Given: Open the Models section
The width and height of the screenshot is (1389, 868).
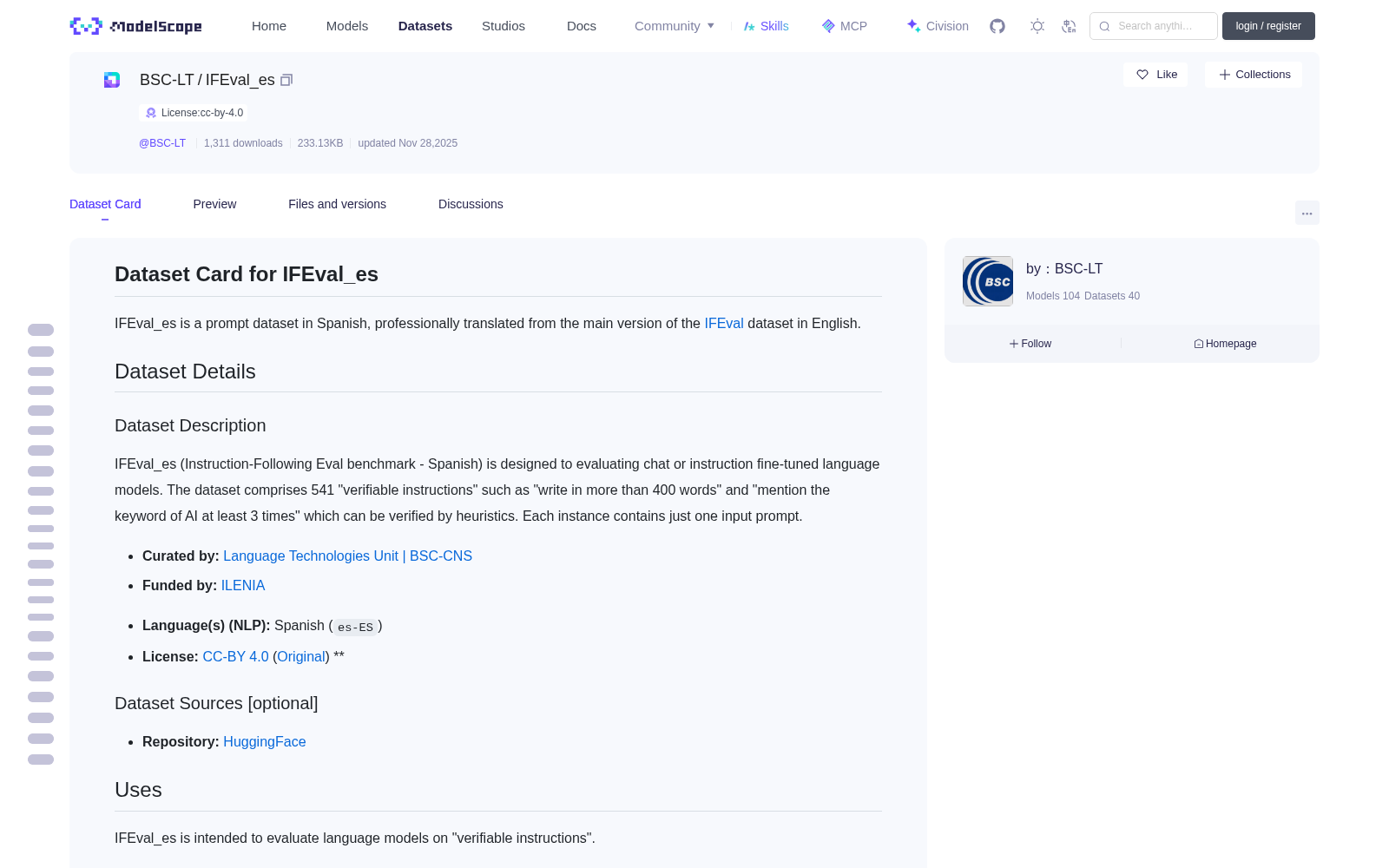Looking at the screenshot, I should (347, 26).
